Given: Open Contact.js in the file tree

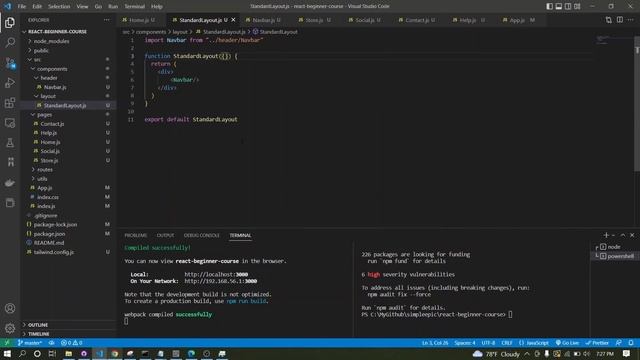Looking at the screenshot, I should 52,124.
